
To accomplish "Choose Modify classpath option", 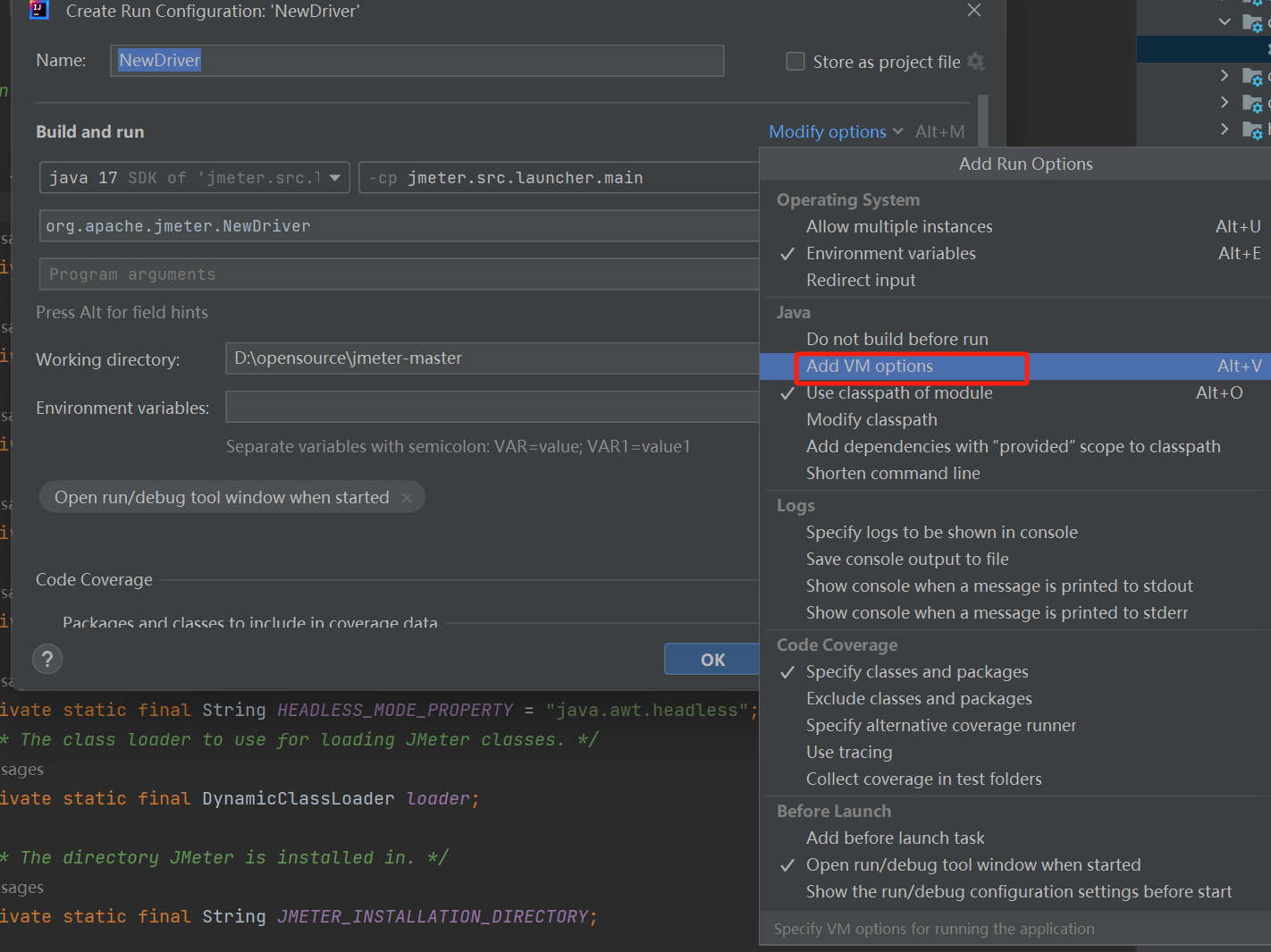I will click(1014, 420).
